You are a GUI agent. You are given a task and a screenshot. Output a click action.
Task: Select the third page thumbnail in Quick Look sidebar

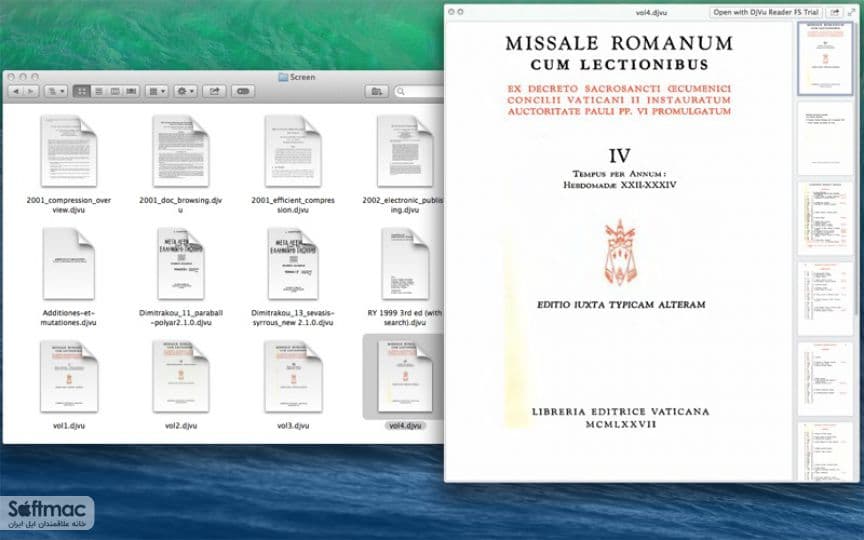(x=825, y=218)
